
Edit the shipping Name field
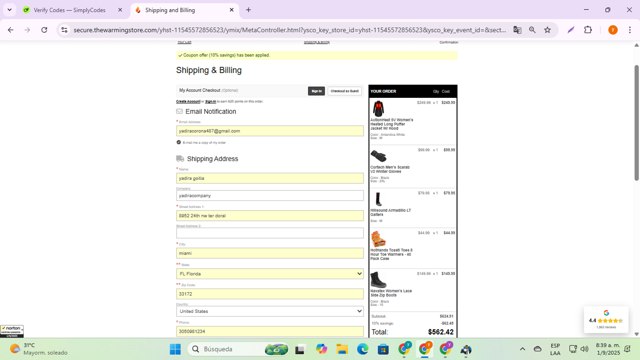click(270, 178)
